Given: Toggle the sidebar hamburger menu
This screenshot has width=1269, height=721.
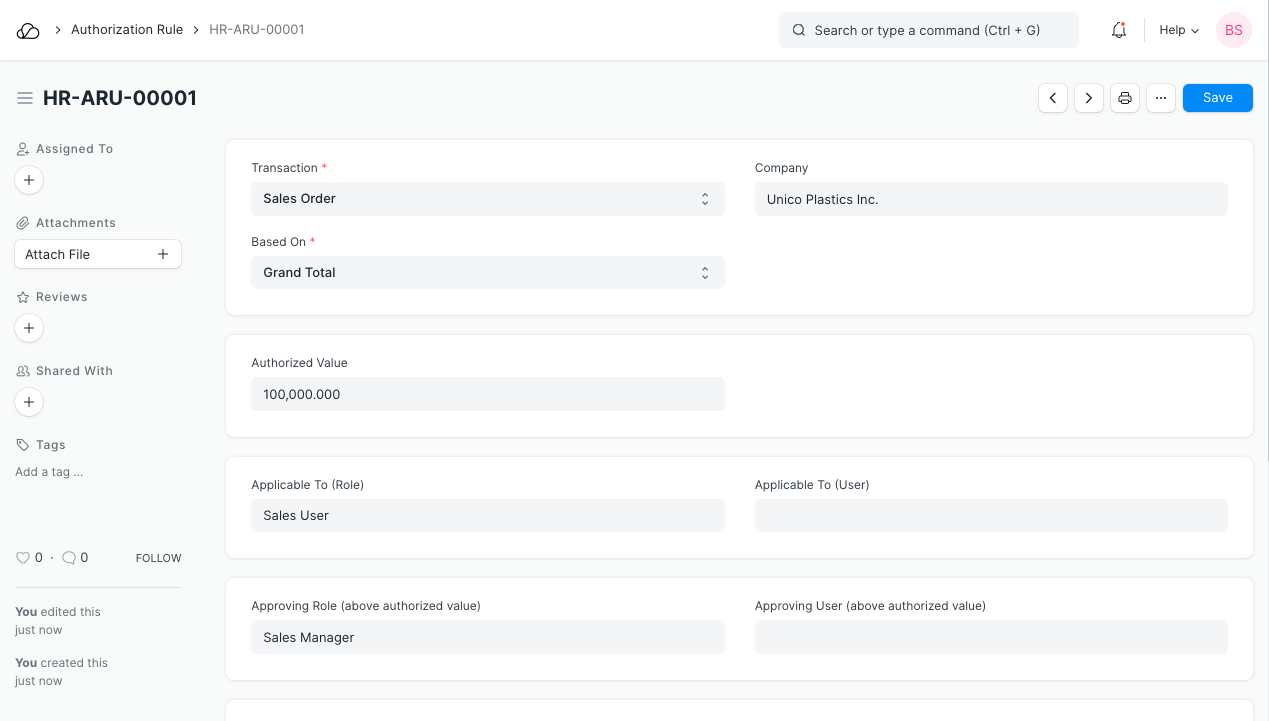Looking at the screenshot, I should pos(25,98).
